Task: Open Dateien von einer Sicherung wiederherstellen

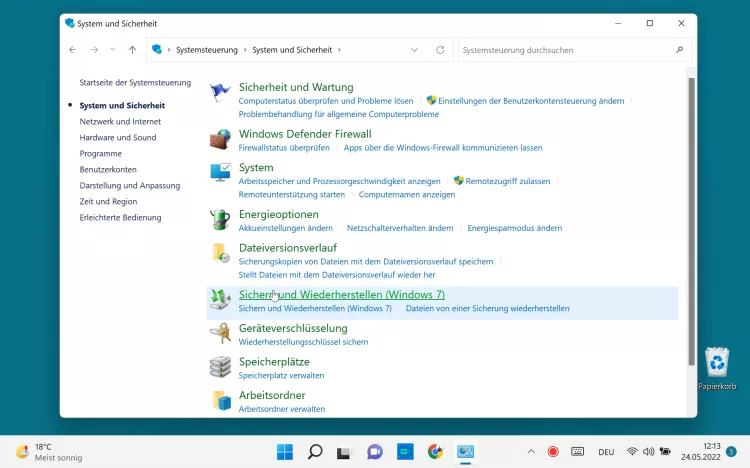Action: click(487, 309)
